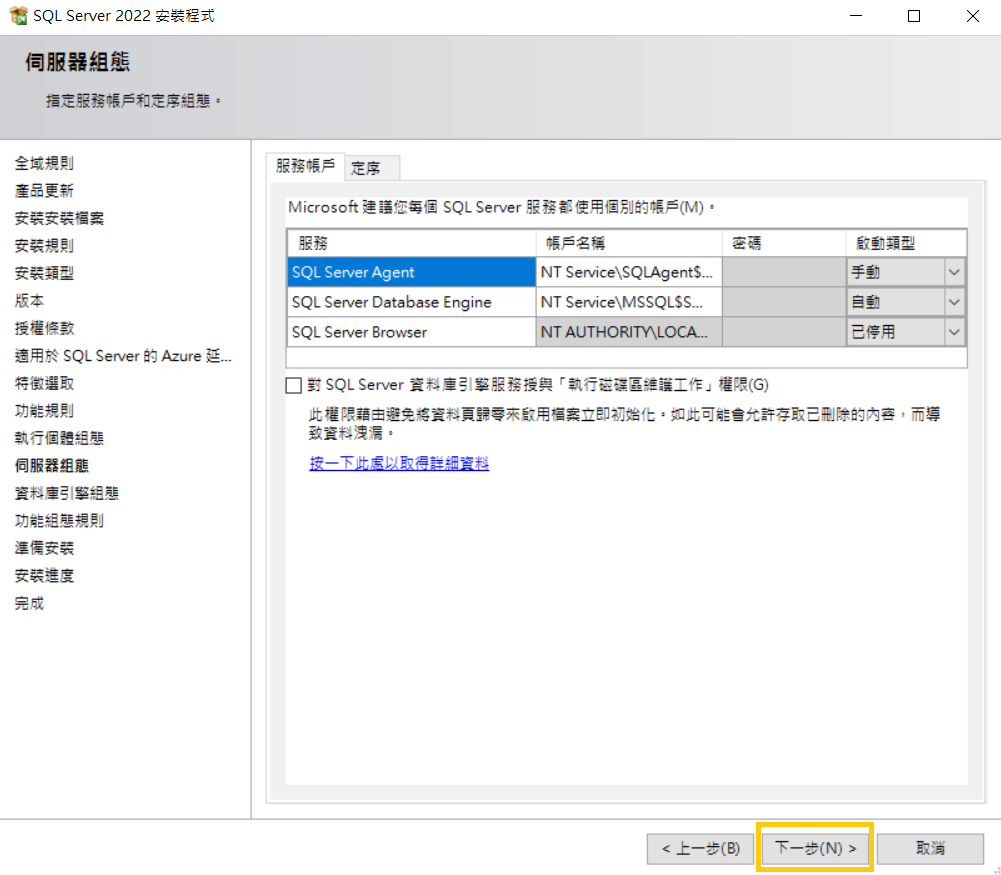Go back with the 上一步(B) button

point(700,848)
